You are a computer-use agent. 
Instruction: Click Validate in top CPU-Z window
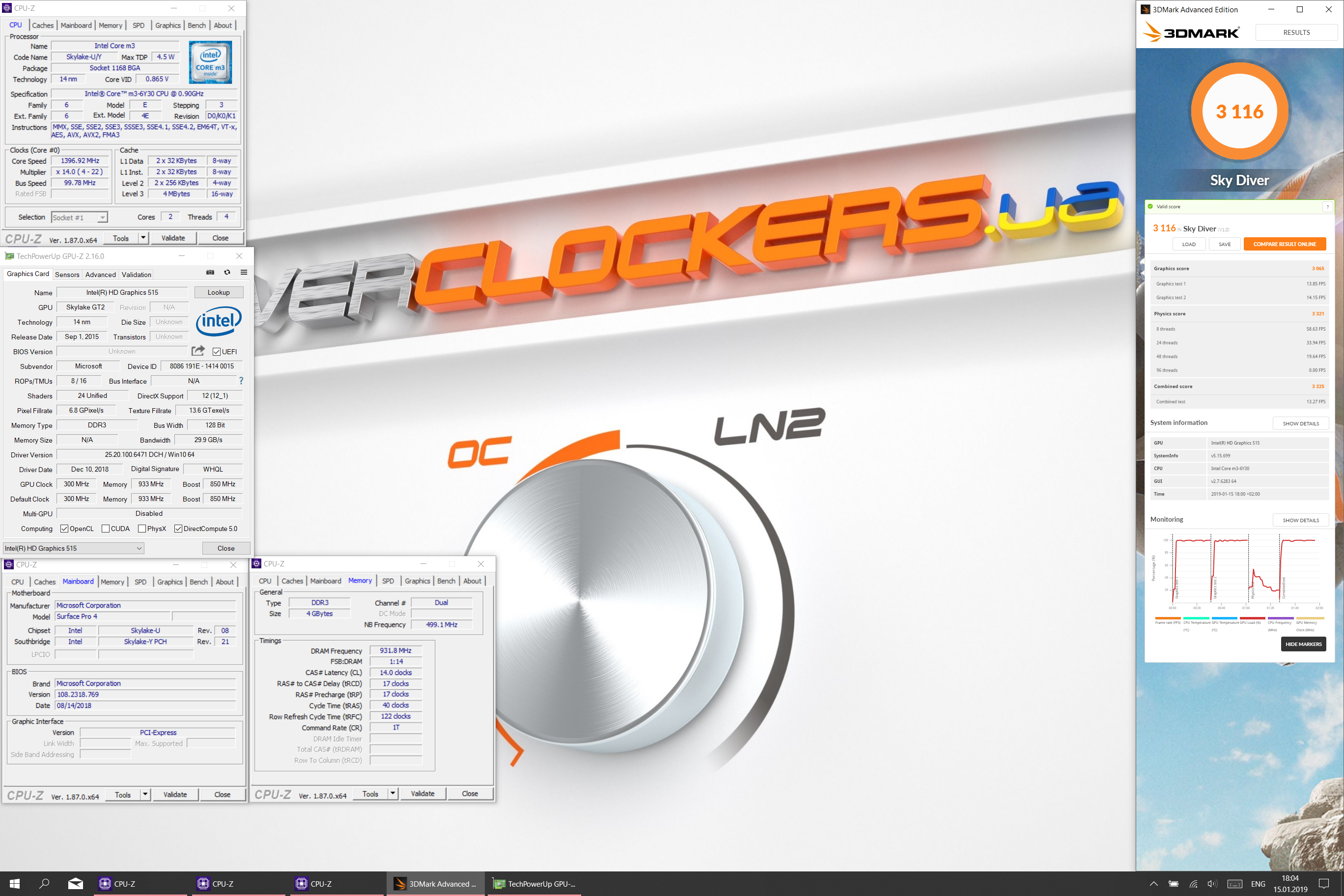pyautogui.click(x=173, y=238)
